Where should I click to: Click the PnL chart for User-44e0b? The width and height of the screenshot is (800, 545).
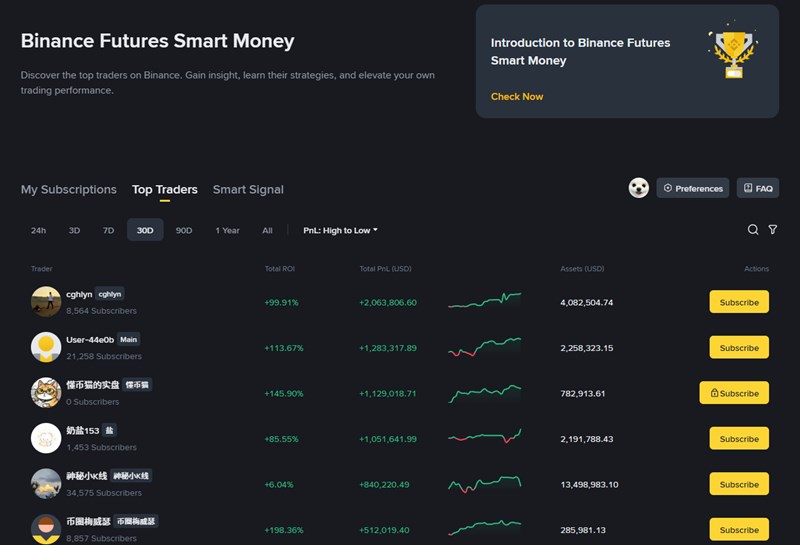click(x=484, y=347)
